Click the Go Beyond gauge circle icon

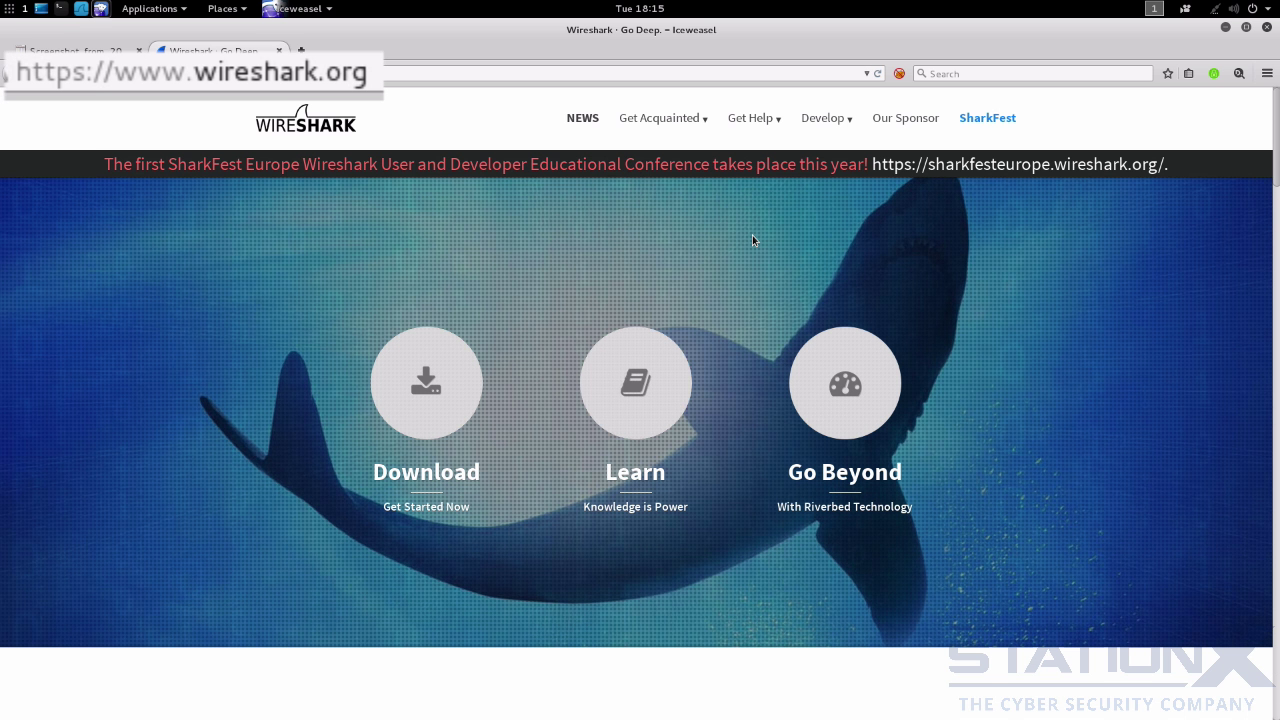click(x=845, y=383)
